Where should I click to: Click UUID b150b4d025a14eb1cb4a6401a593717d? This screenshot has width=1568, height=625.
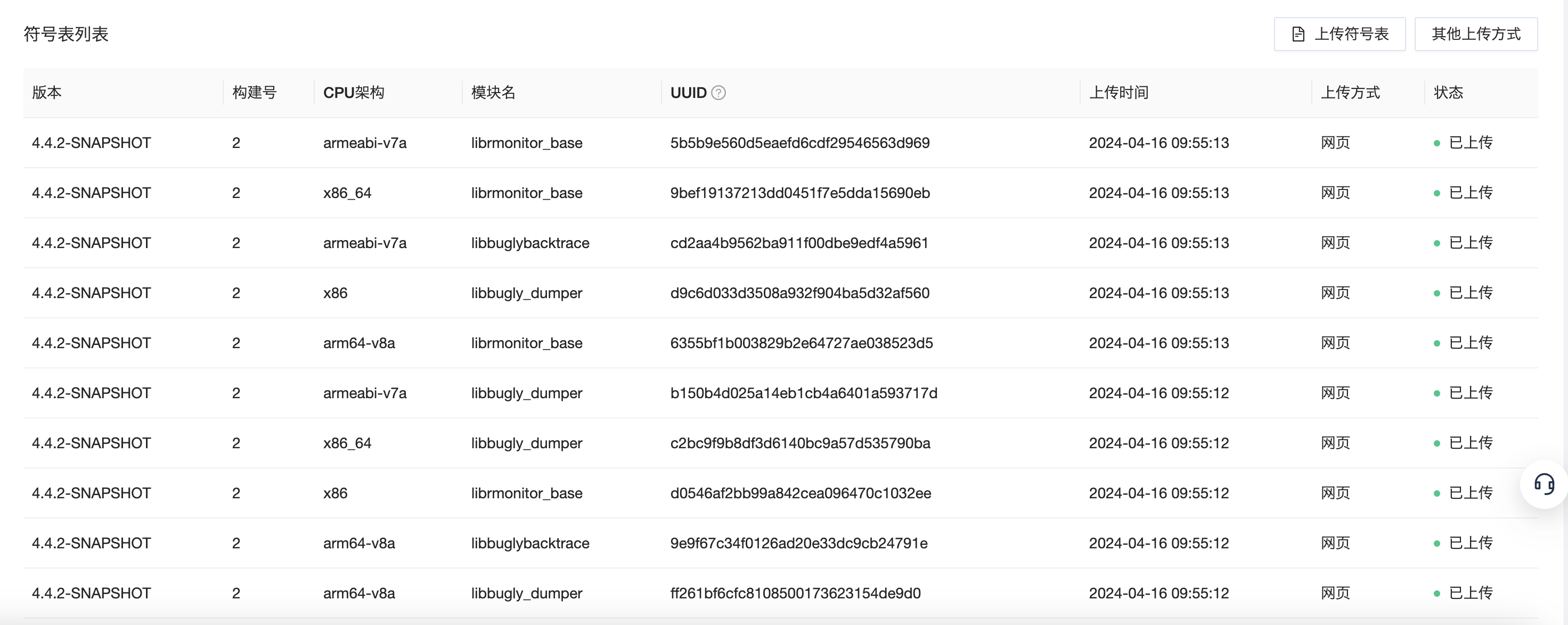pyautogui.click(x=804, y=393)
